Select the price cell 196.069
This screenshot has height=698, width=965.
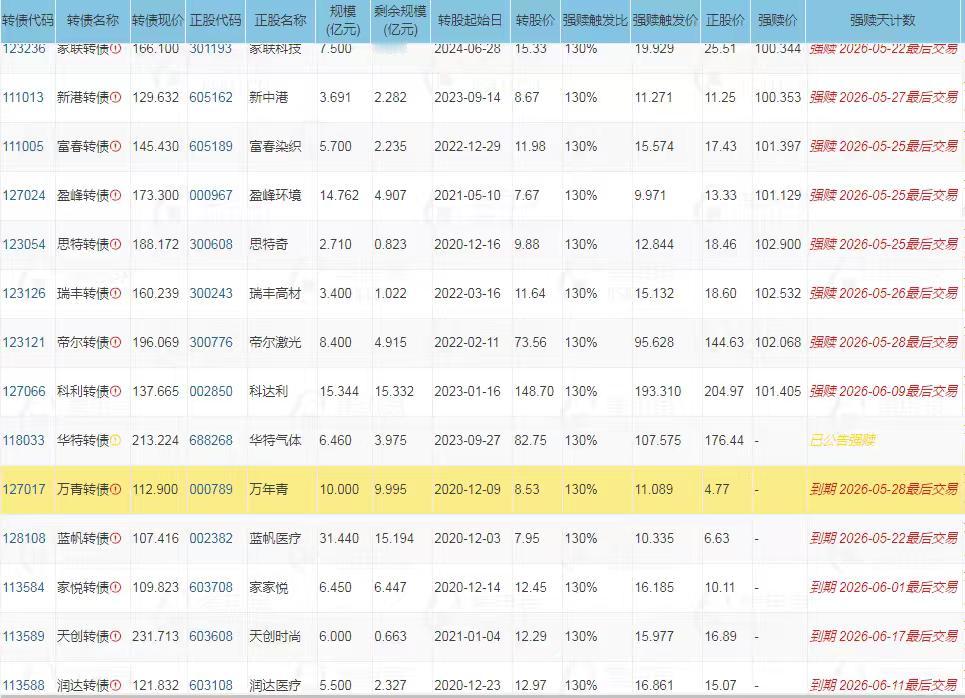[x=156, y=342]
